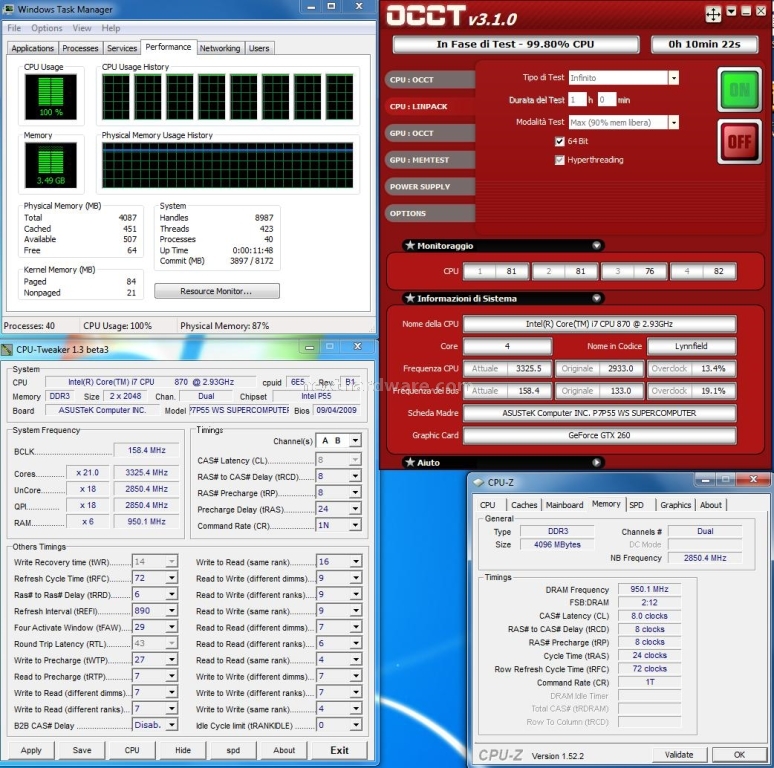Switch to the Users tab in Task Manager

[259, 48]
